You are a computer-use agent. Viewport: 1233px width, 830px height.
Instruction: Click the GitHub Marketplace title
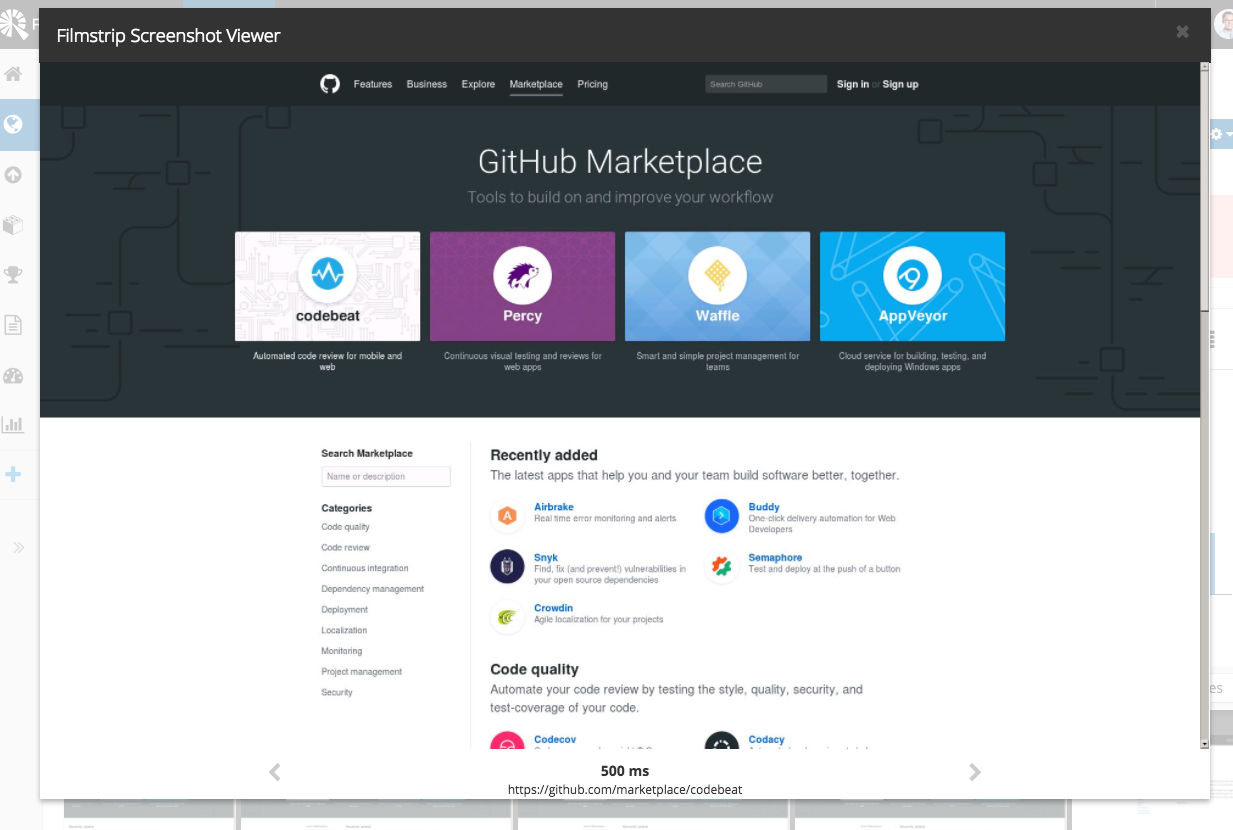coord(620,162)
